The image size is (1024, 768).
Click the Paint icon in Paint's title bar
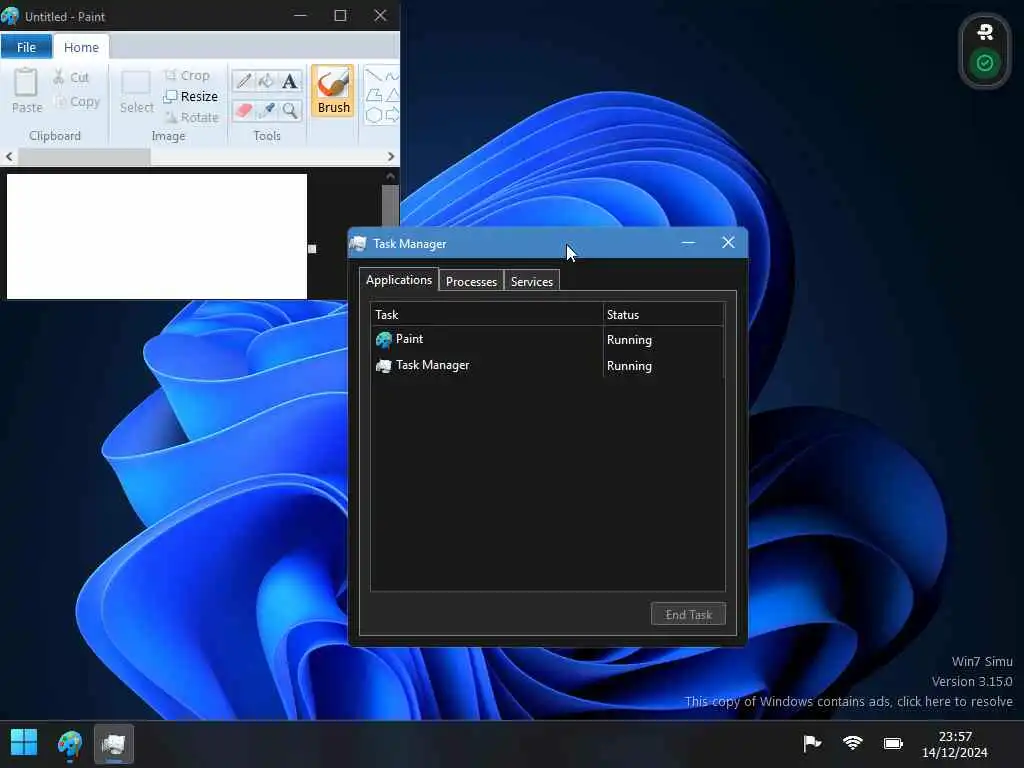coord(10,16)
